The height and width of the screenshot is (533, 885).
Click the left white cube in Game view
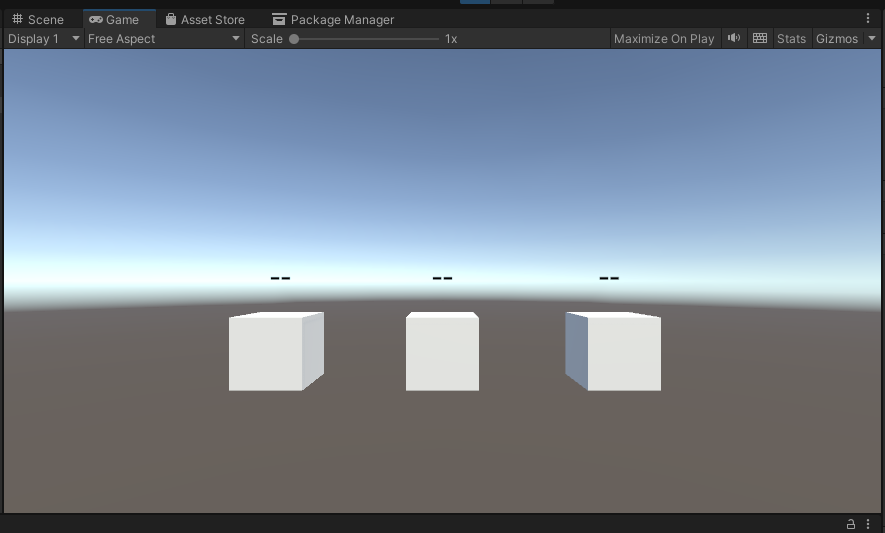pos(268,353)
